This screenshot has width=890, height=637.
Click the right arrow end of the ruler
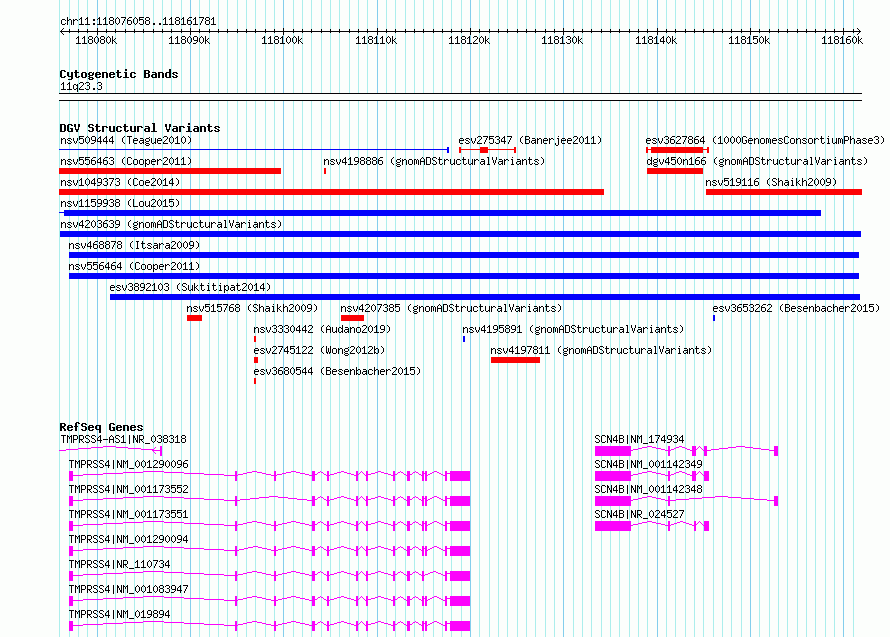tap(858, 32)
